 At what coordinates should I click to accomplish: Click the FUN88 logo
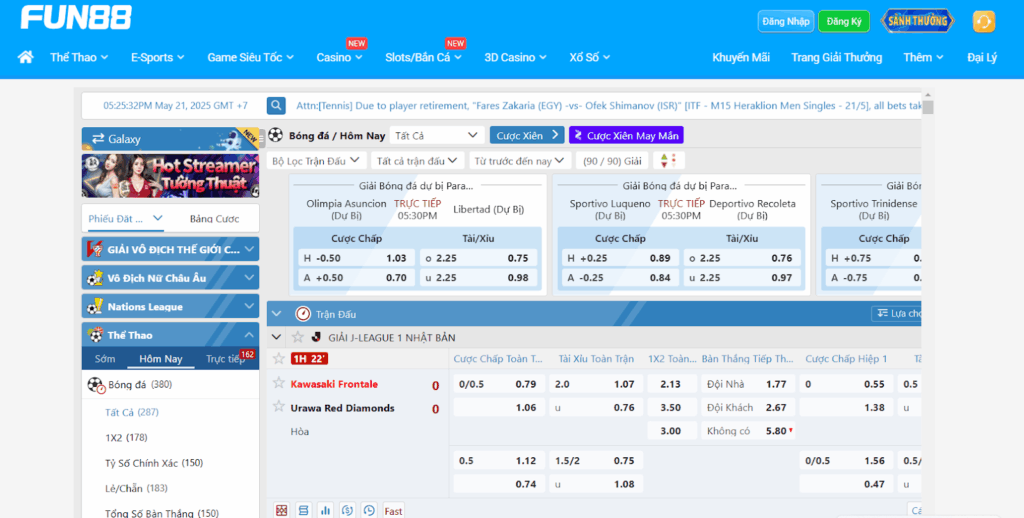76,18
